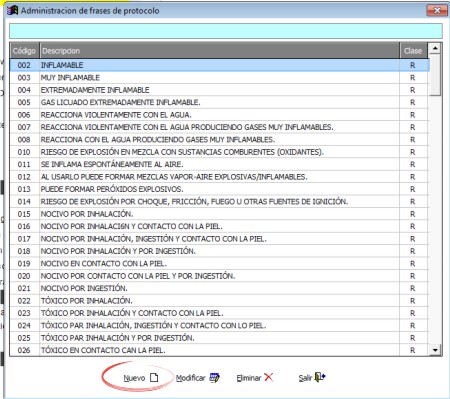Select row PUEDE FORMAR PERÓXIDOS EXPLOSIVOS
The width and height of the screenshot is (450, 399).
pyautogui.click(x=219, y=189)
